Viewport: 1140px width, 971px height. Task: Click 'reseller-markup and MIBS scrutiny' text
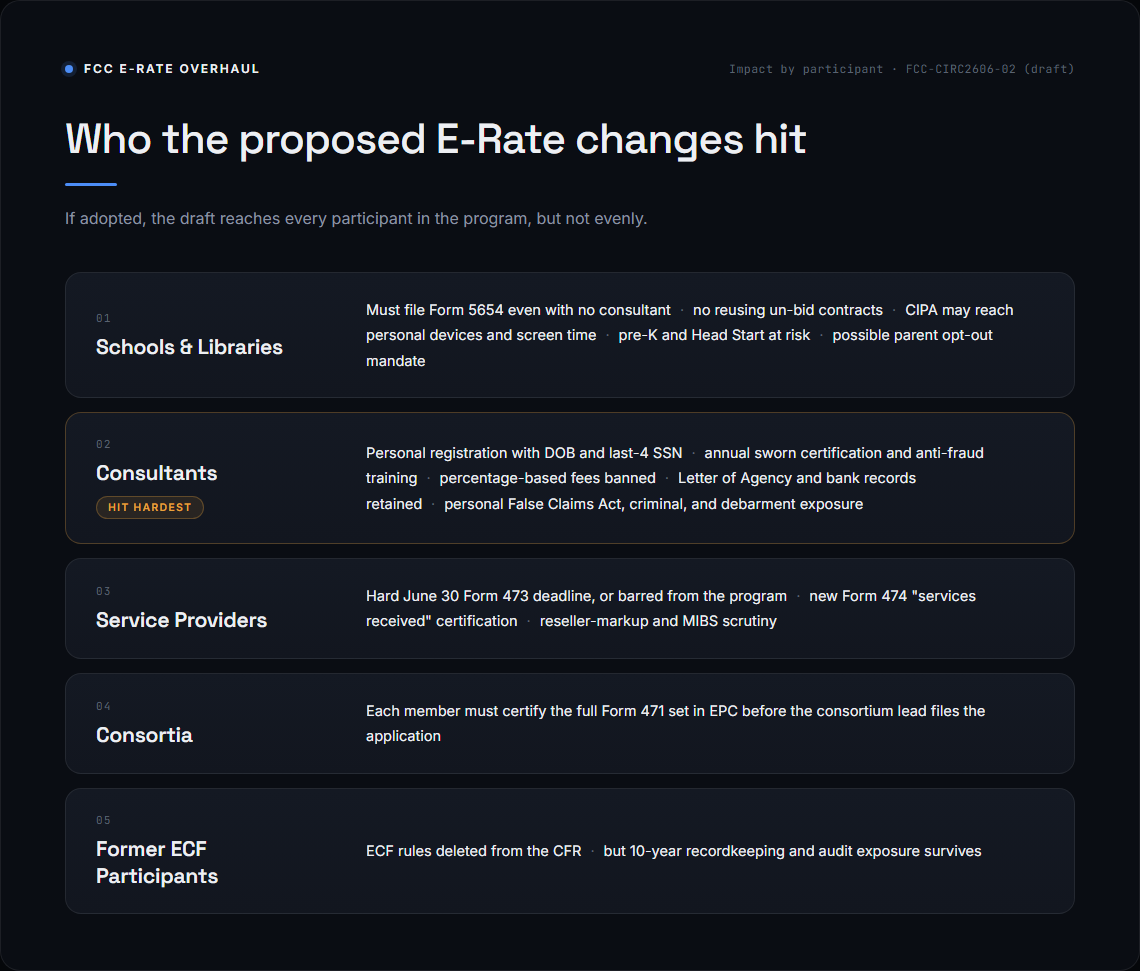click(x=658, y=621)
